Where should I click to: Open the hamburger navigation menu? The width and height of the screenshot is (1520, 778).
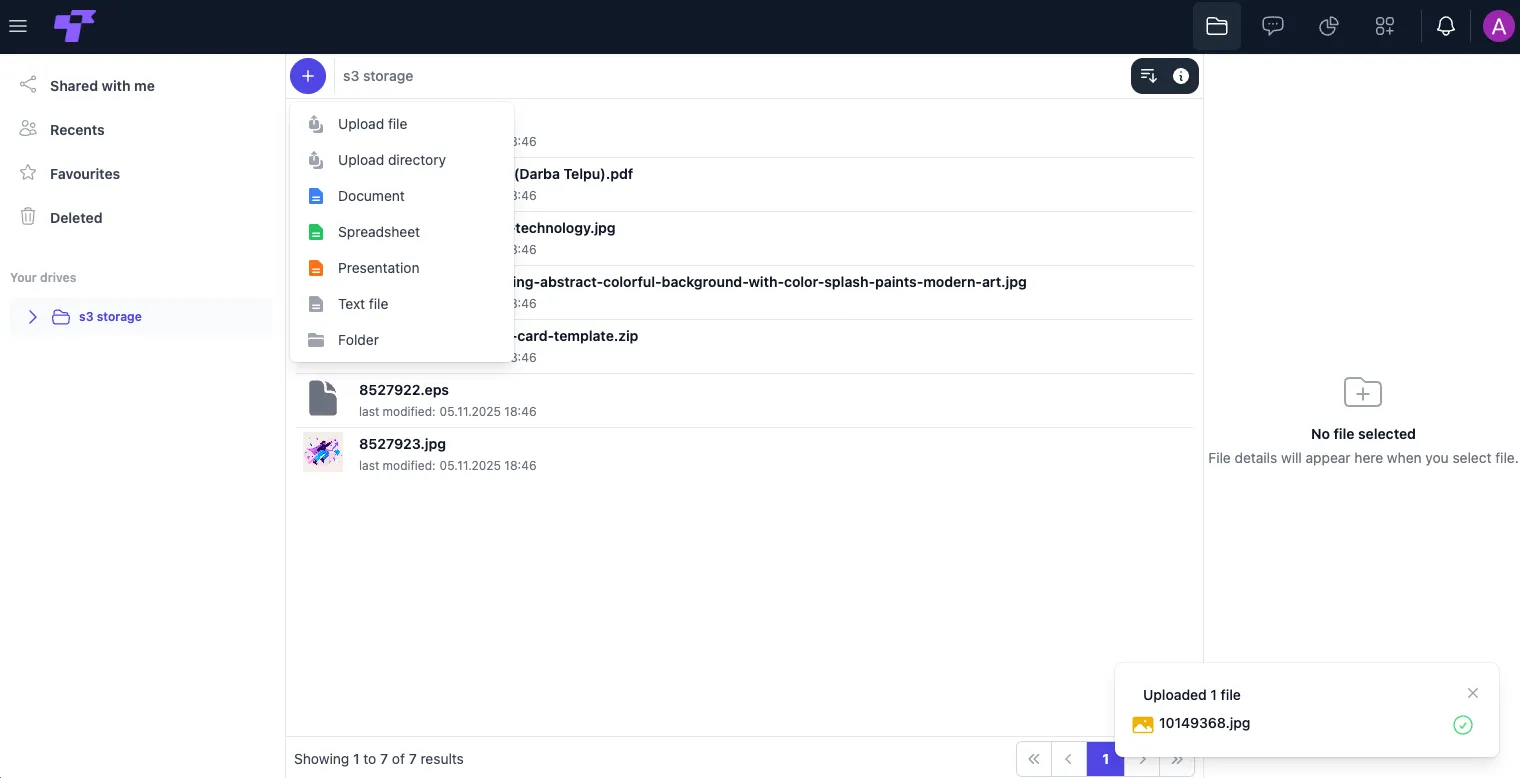[17, 27]
